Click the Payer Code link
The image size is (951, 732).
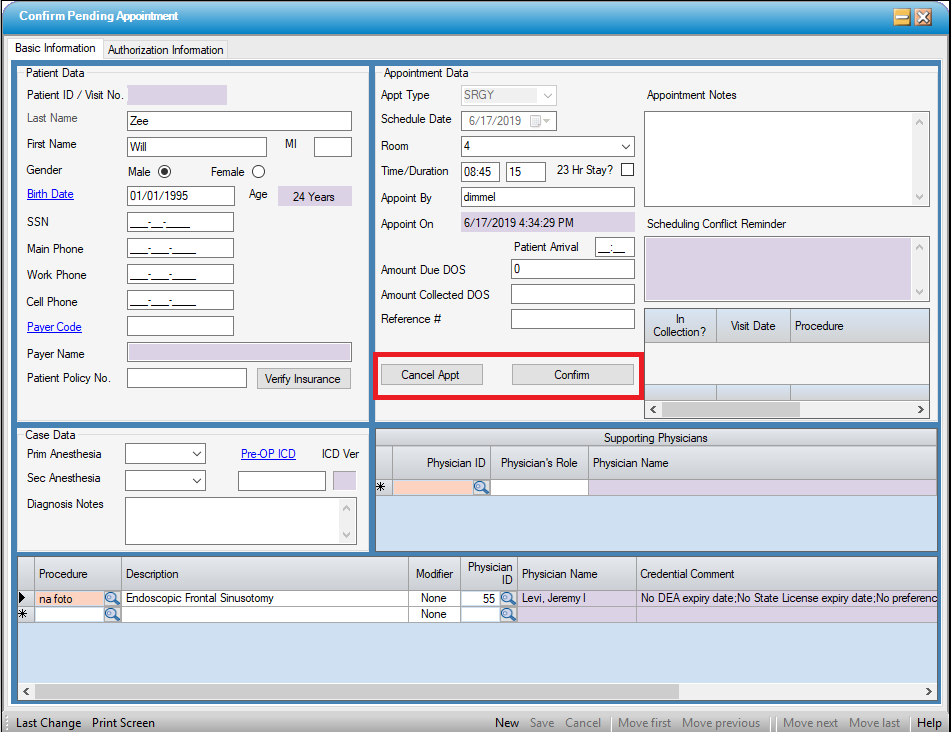[x=54, y=327]
